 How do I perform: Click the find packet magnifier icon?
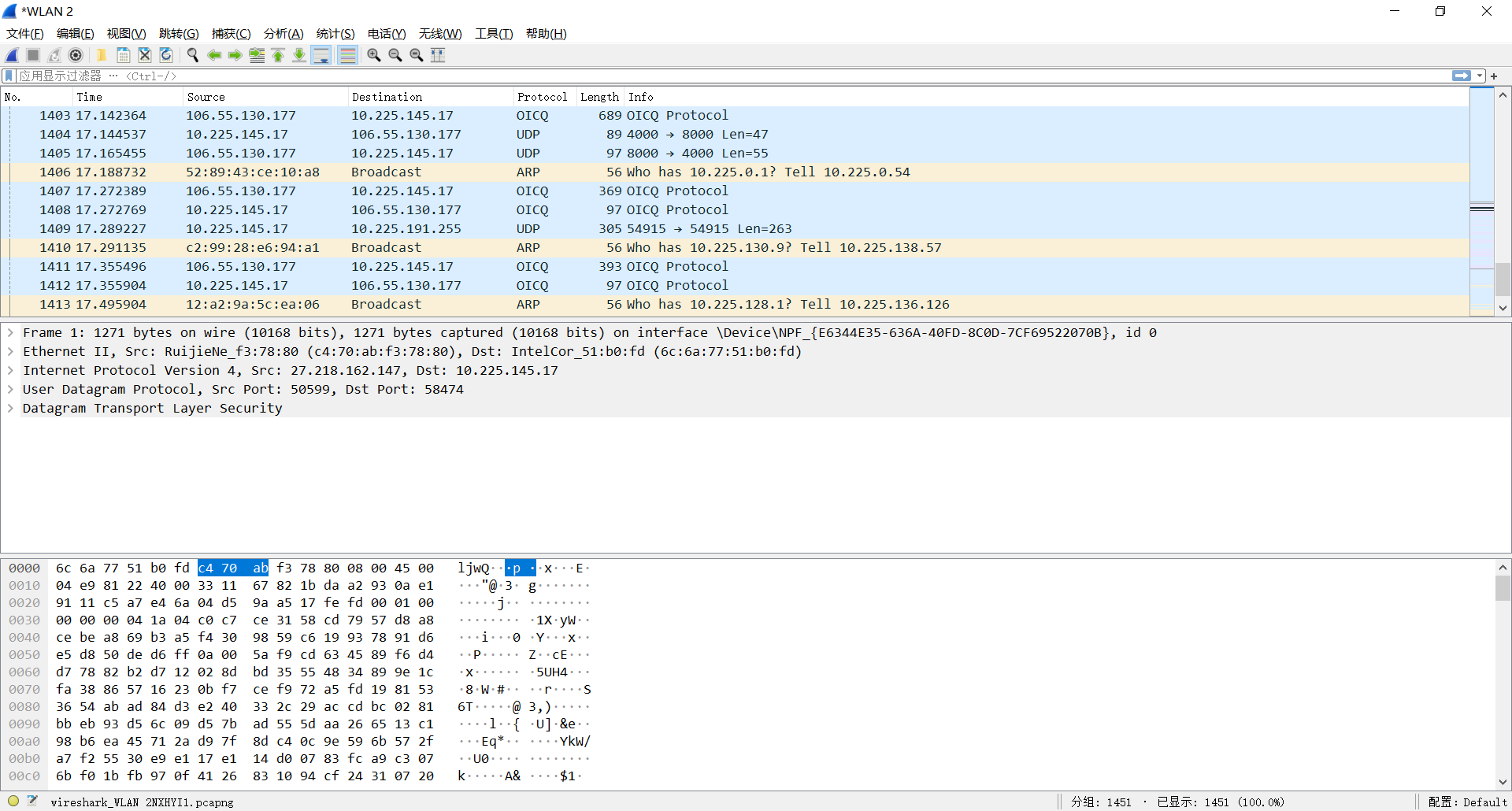tap(192, 55)
